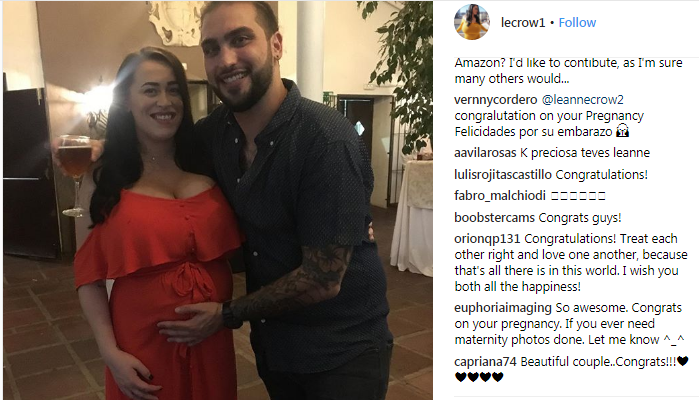Click the 'K preciosa teves leanne' comment

point(585,153)
